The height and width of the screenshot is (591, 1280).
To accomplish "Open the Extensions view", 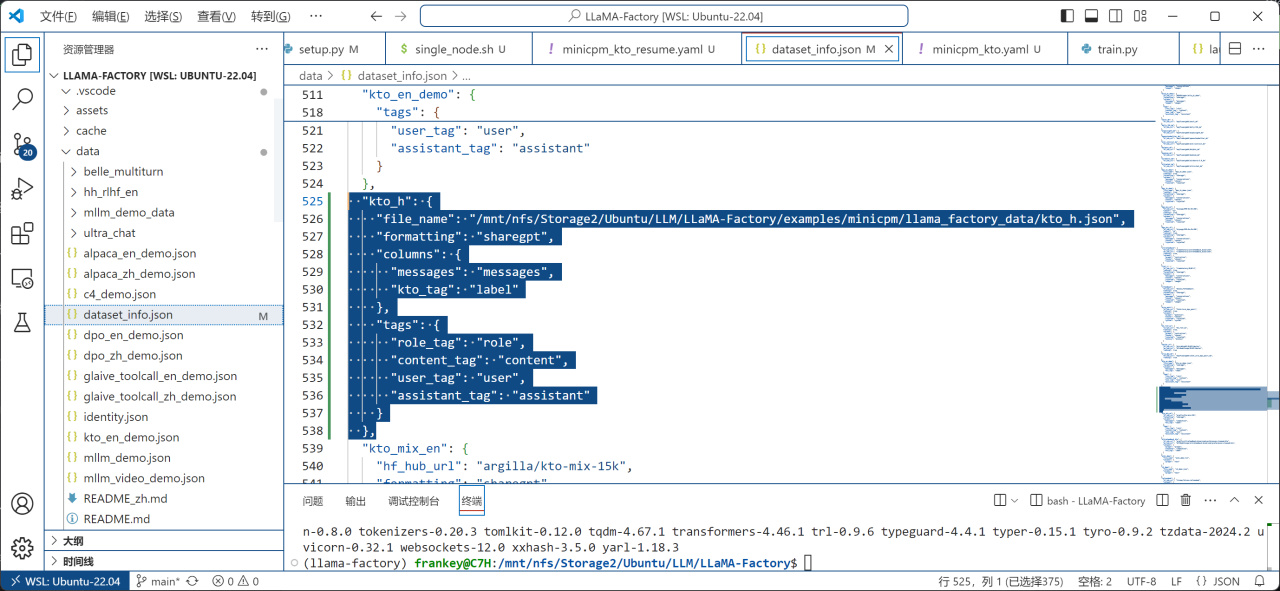I will pos(22,235).
